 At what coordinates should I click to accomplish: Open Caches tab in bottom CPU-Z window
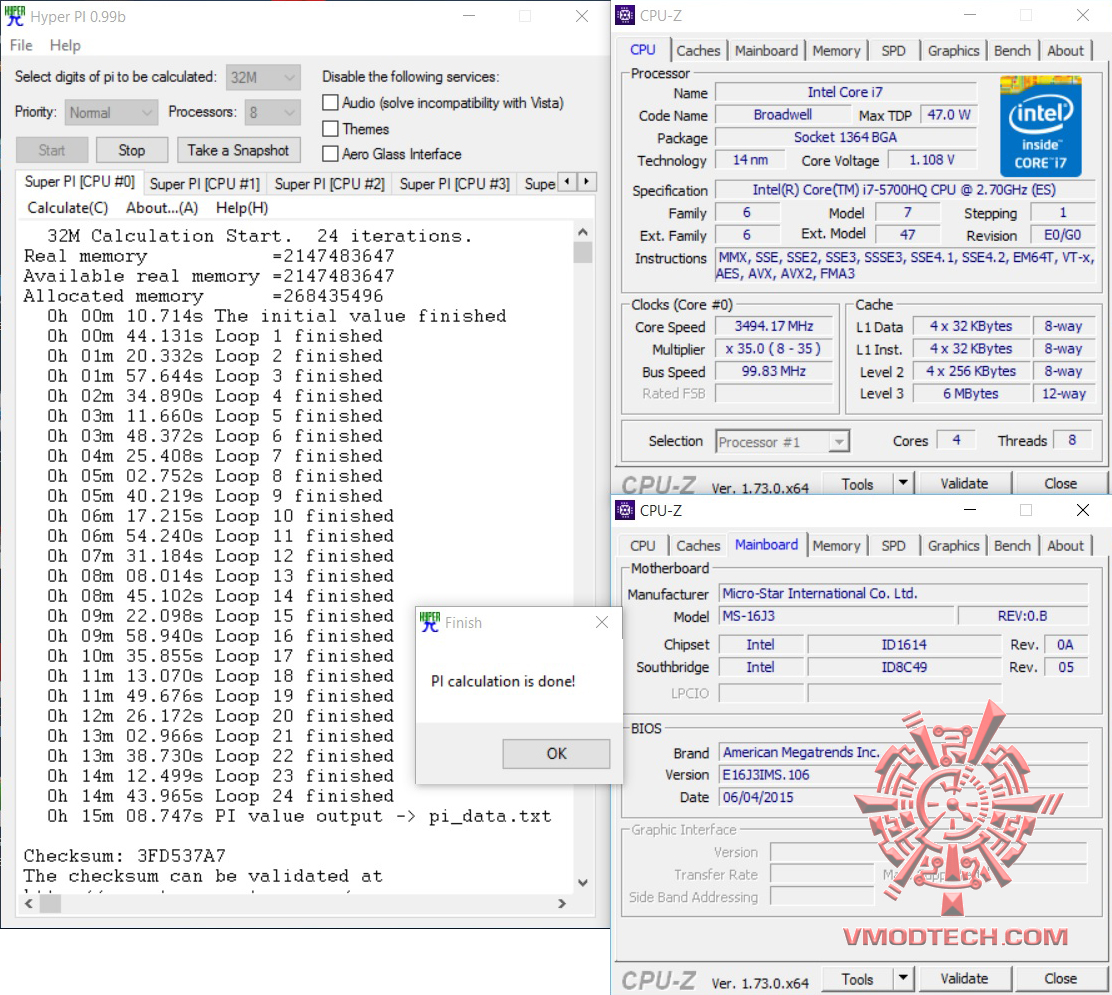[698, 545]
